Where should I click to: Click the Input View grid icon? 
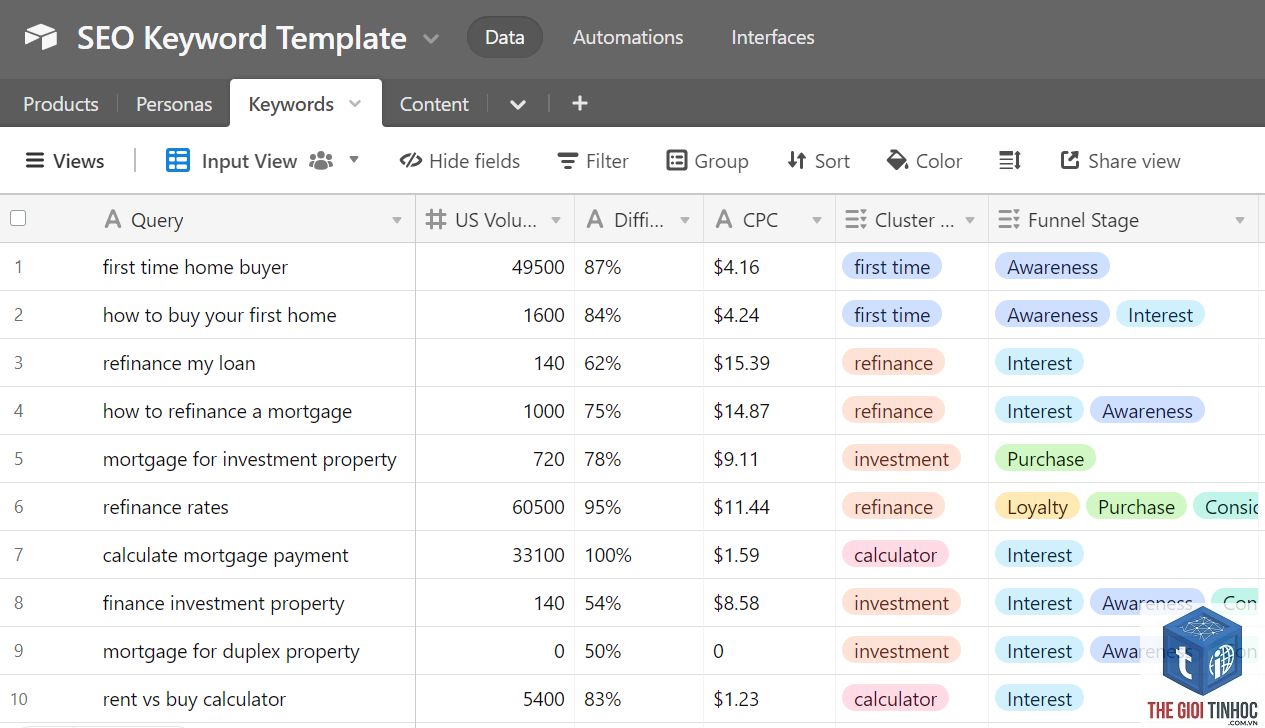click(178, 160)
